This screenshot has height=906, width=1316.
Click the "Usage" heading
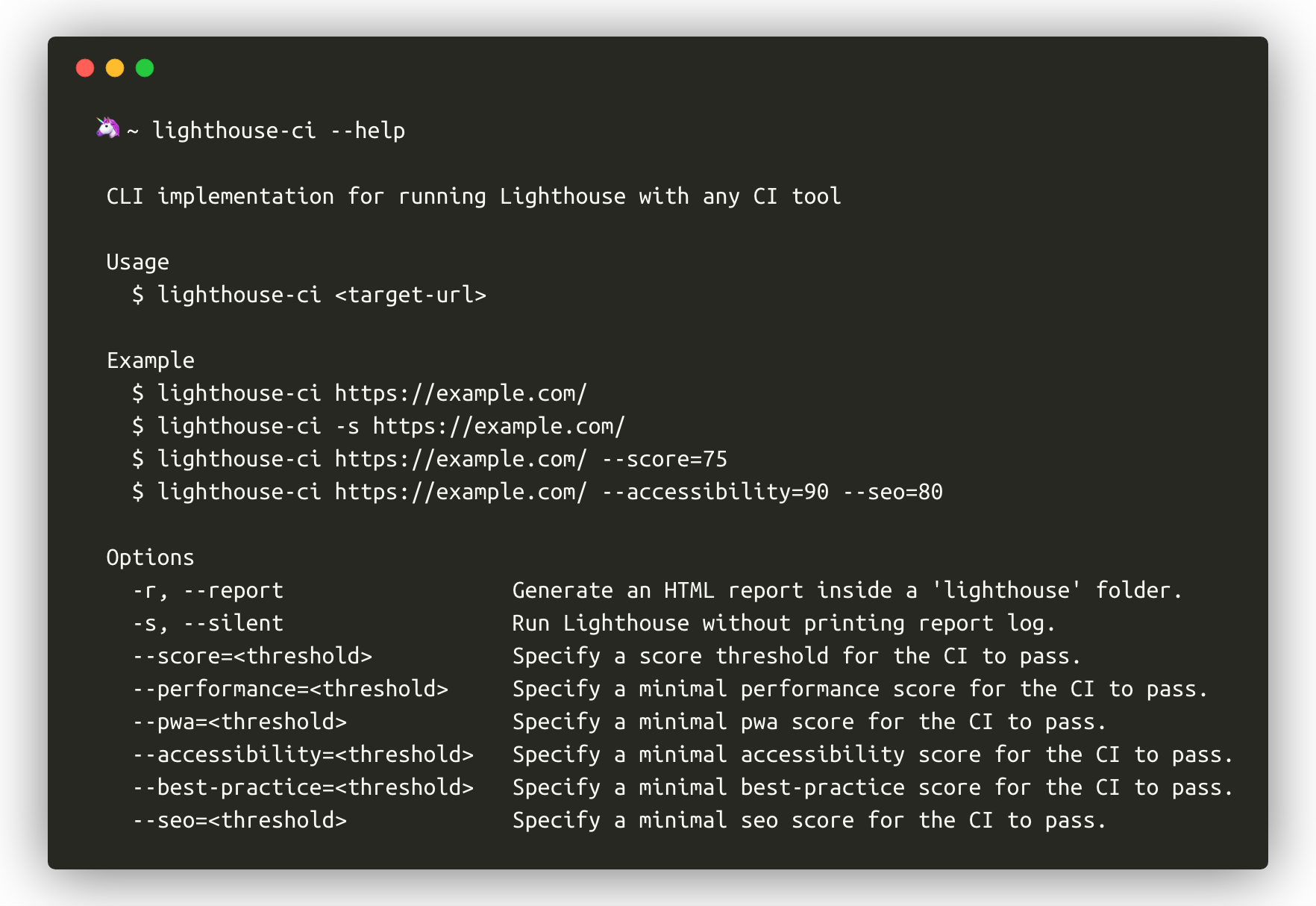[x=138, y=262]
